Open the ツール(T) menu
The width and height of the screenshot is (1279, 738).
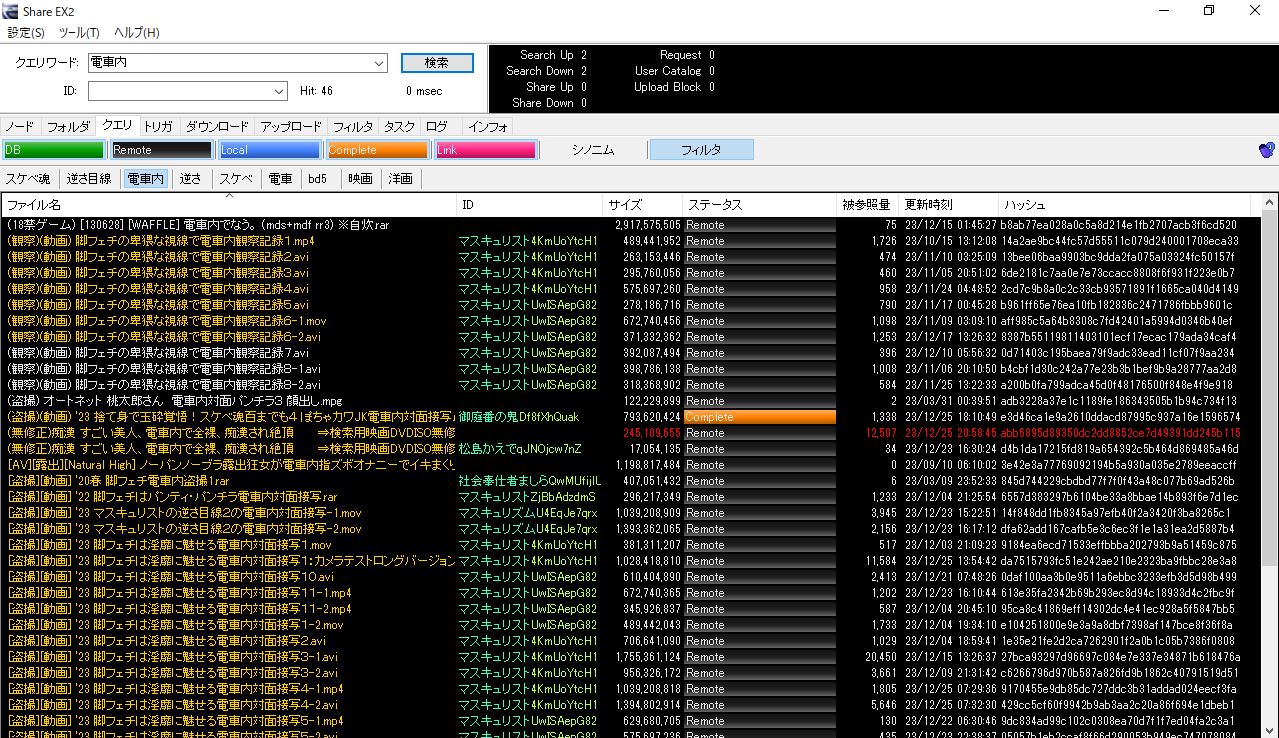(86, 33)
